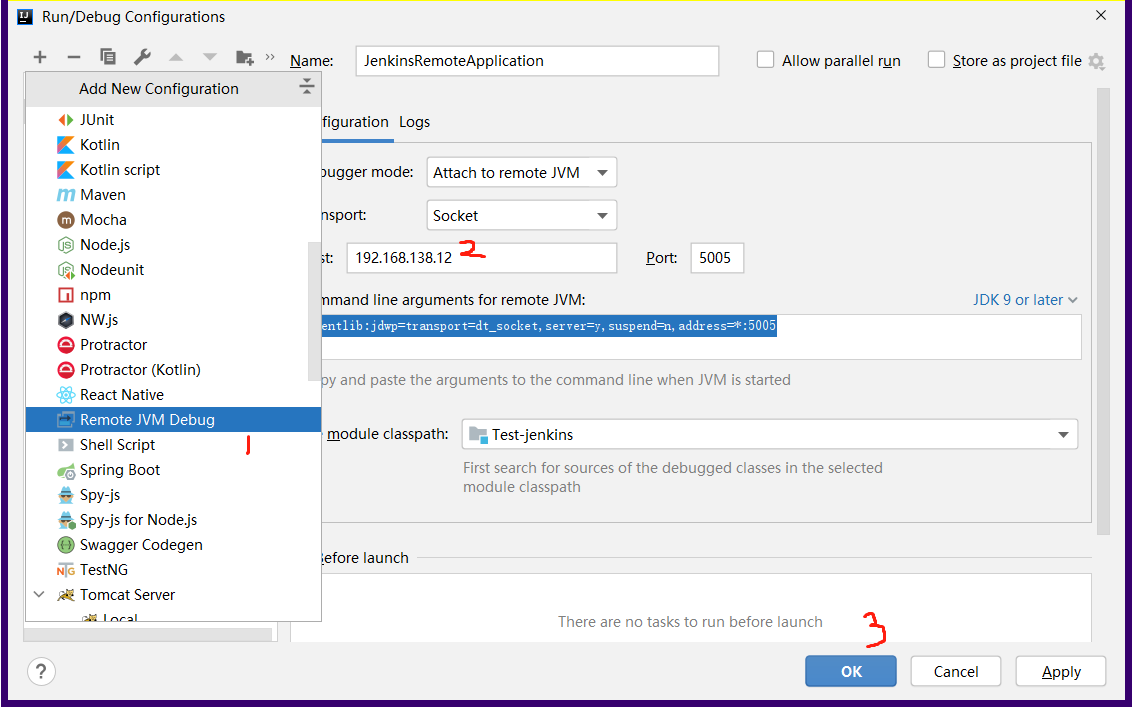The image size is (1133, 708).
Task: Select JUnit configuration type
Action: coord(173,120)
